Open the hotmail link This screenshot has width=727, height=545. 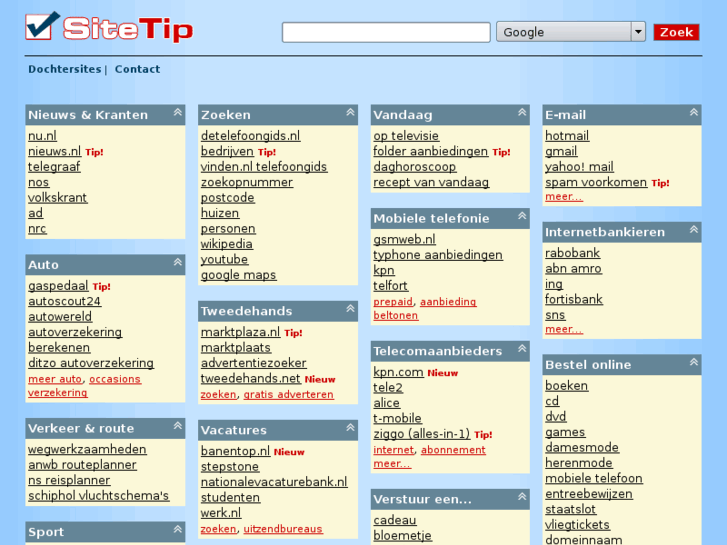567,136
